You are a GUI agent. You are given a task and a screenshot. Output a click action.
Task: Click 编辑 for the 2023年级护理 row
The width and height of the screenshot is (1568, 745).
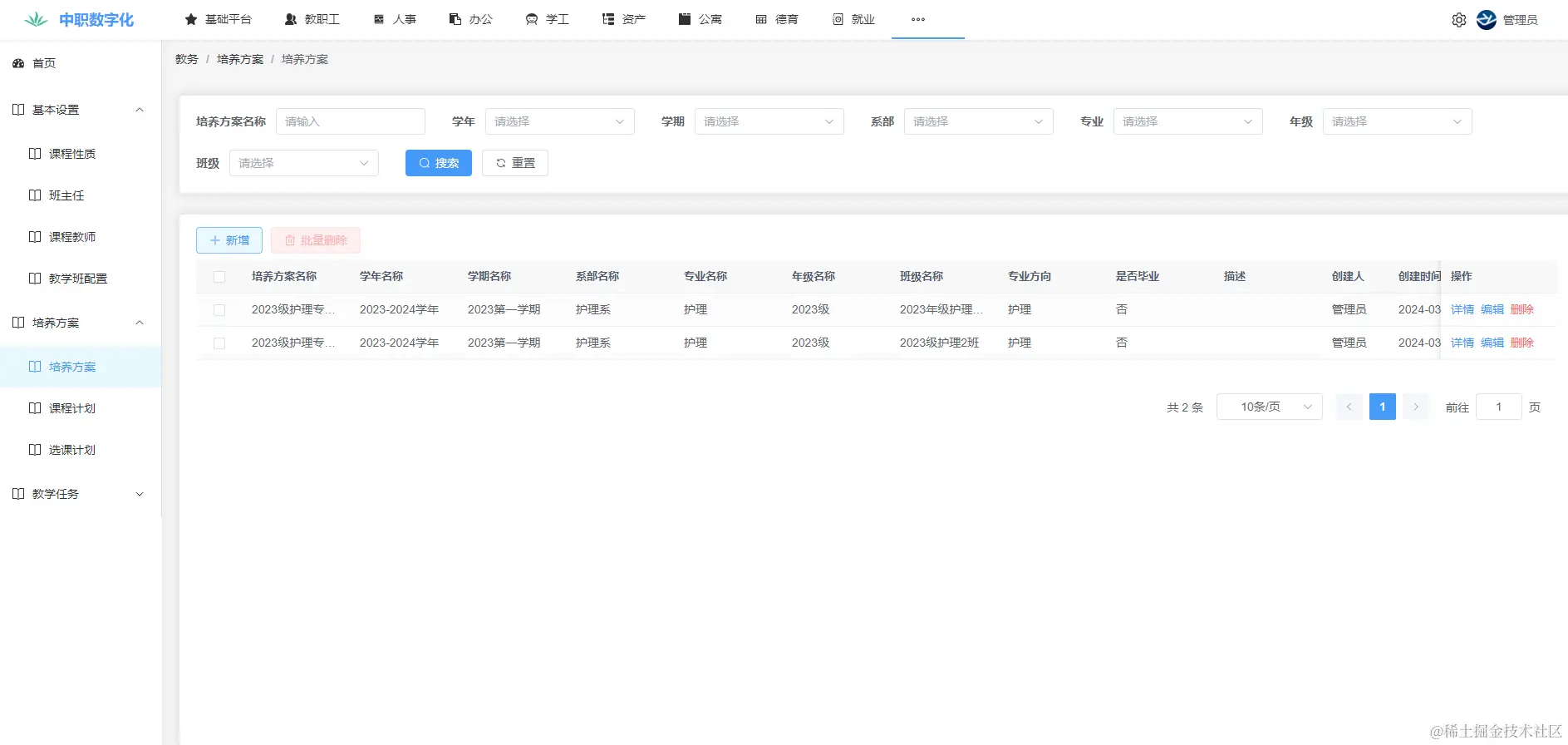coord(1492,309)
